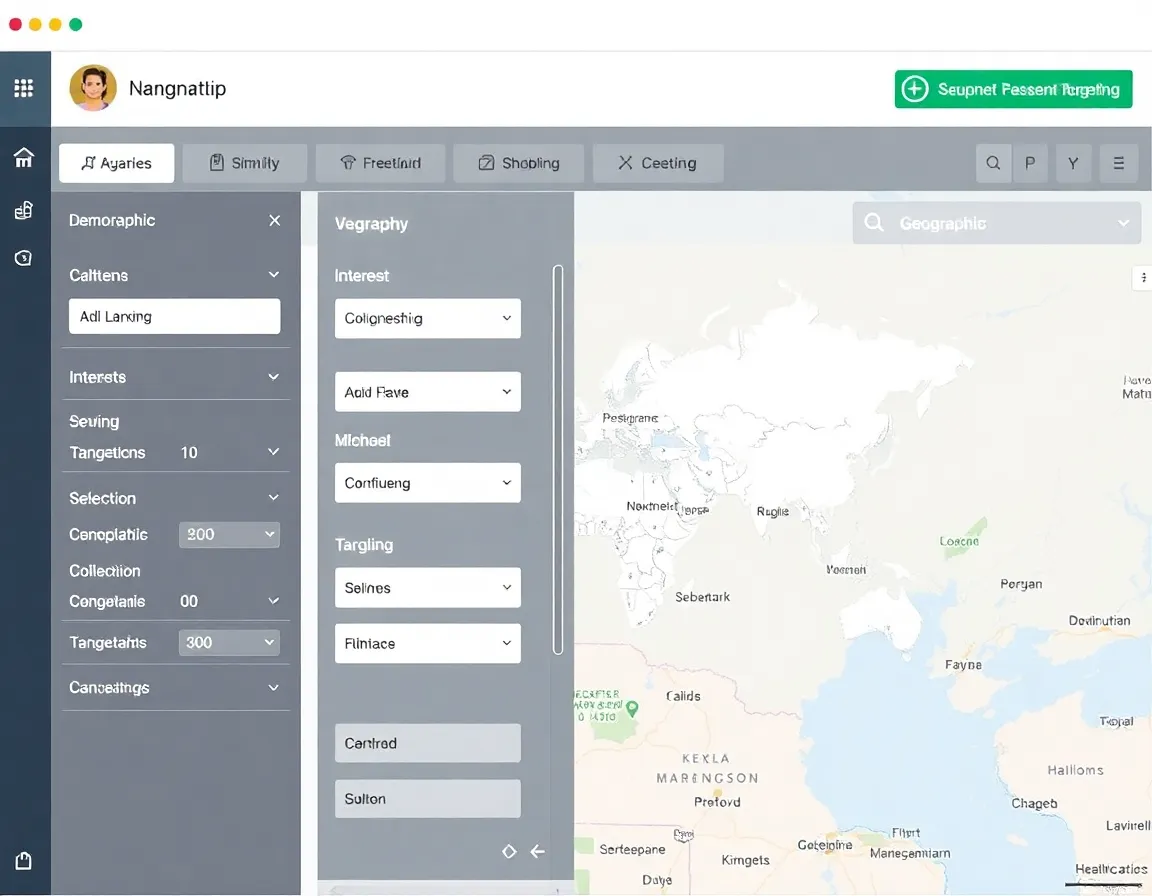Switch to the Simility tab

tap(244, 163)
